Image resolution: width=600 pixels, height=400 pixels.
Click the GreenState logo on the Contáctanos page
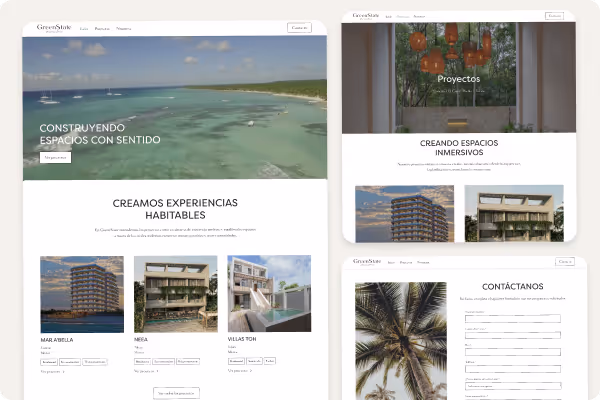pyautogui.click(x=367, y=262)
